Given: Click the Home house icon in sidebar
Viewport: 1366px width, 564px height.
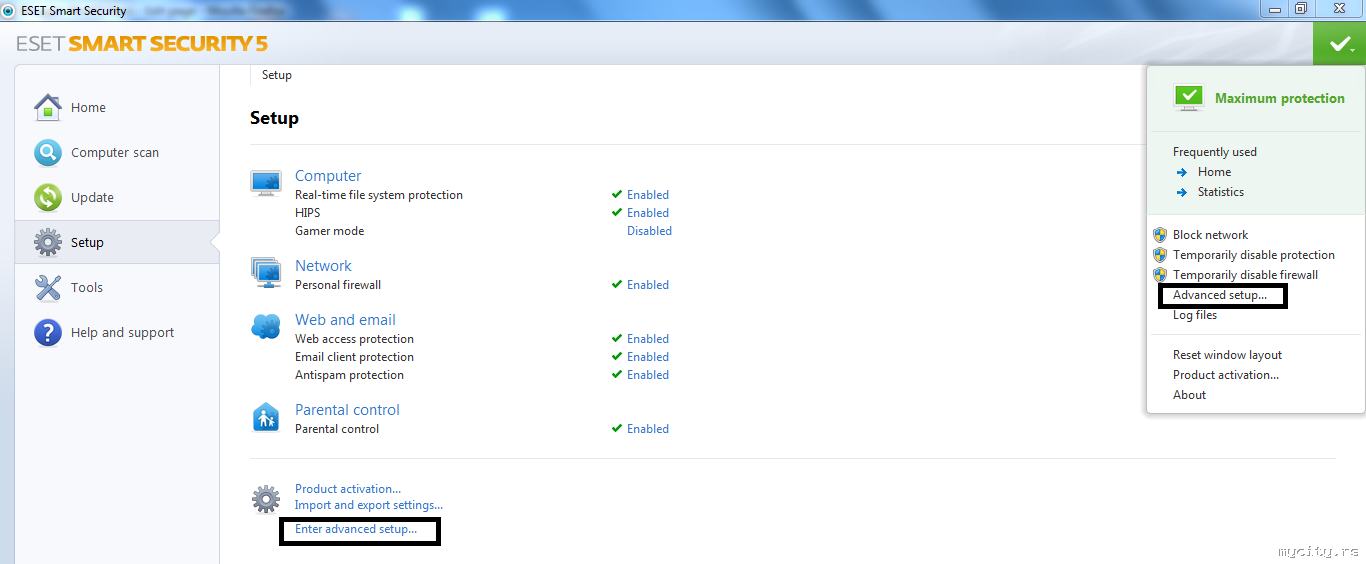Looking at the screenshot, I should tap(48, 107).
